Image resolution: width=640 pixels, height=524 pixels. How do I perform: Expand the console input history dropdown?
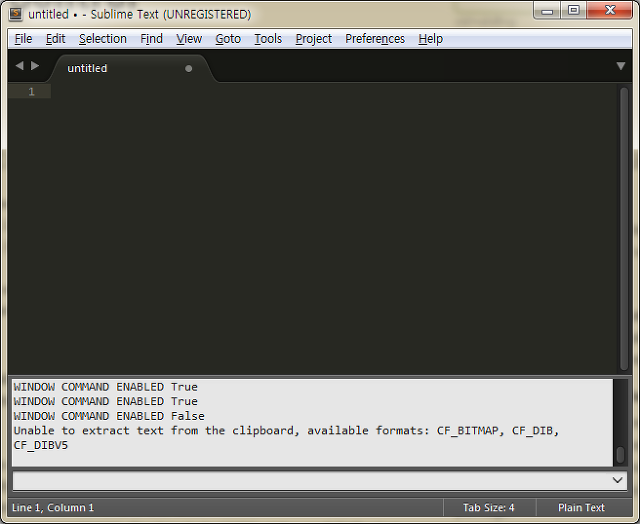tap(618, 480)
